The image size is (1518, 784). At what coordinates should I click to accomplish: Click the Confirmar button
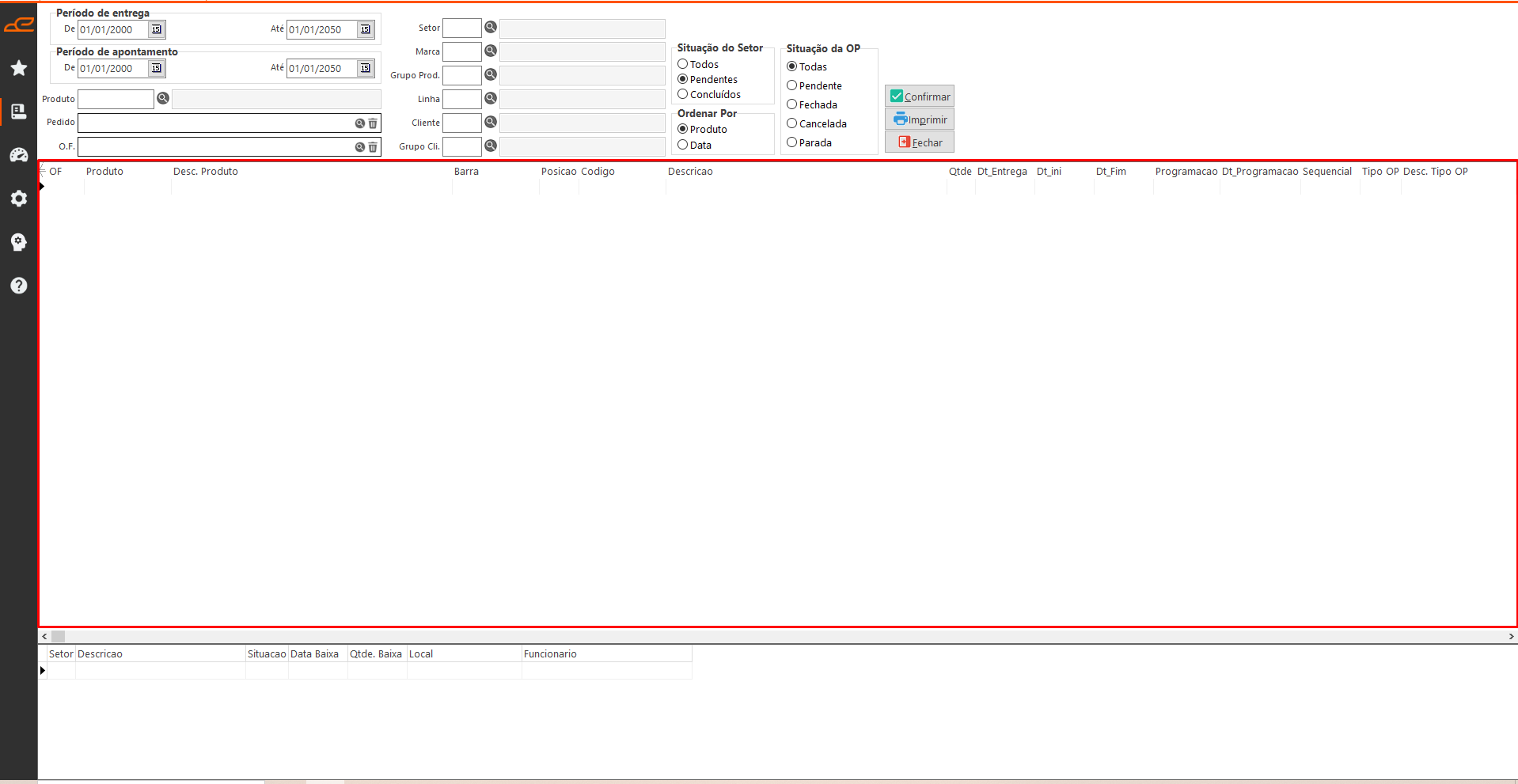920,97
